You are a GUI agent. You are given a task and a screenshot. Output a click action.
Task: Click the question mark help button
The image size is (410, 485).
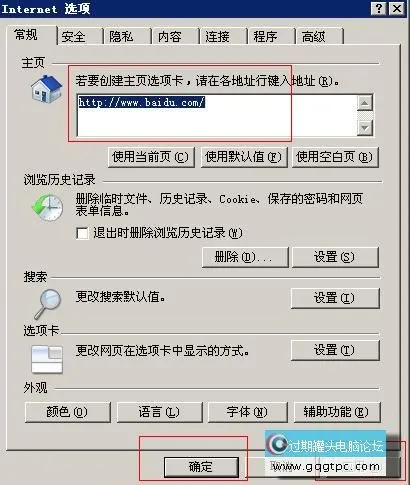378,8
